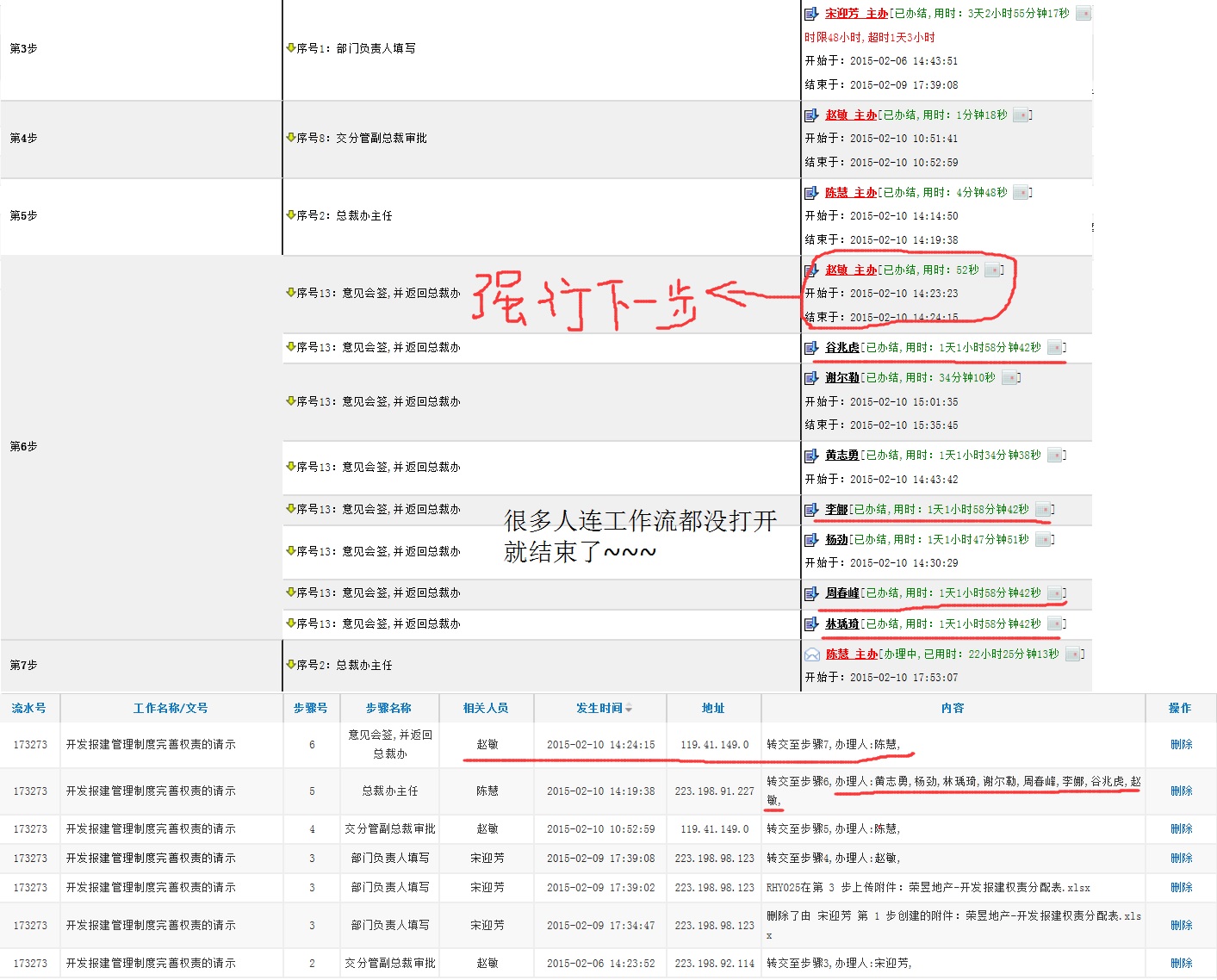Click the green arrow before step 7's 序号2：总裁办主任

291,665
